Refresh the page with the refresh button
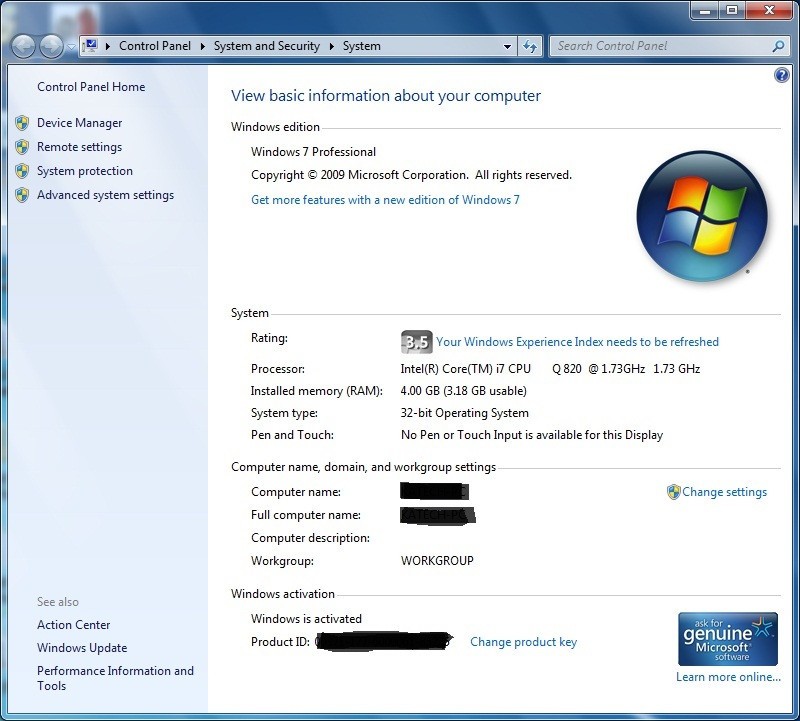The width and height of the screenshot is (800, 721). click(530, 46)
